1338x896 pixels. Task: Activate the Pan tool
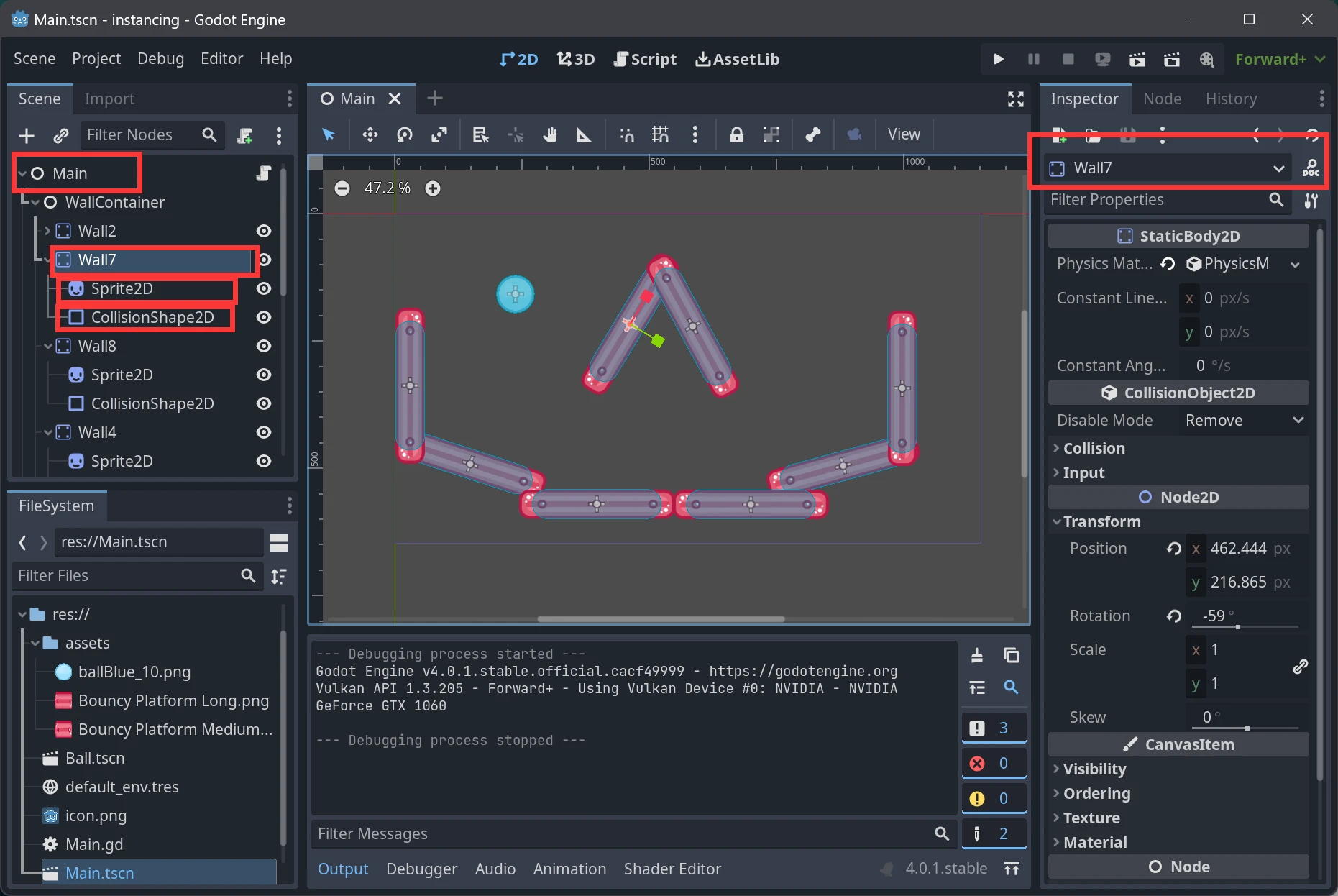(x=550, y=134)
